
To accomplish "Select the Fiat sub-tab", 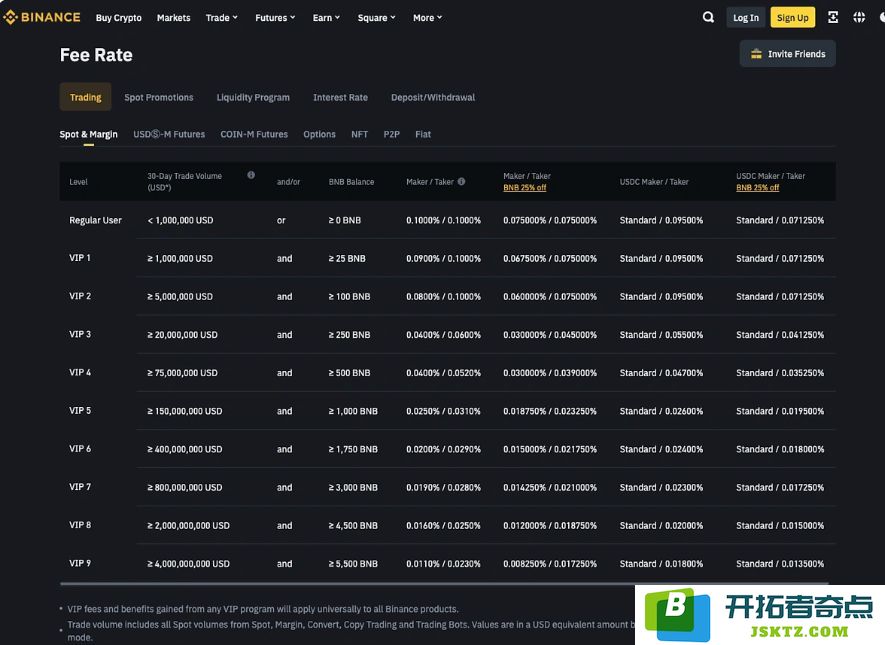I will coord(423,134).
